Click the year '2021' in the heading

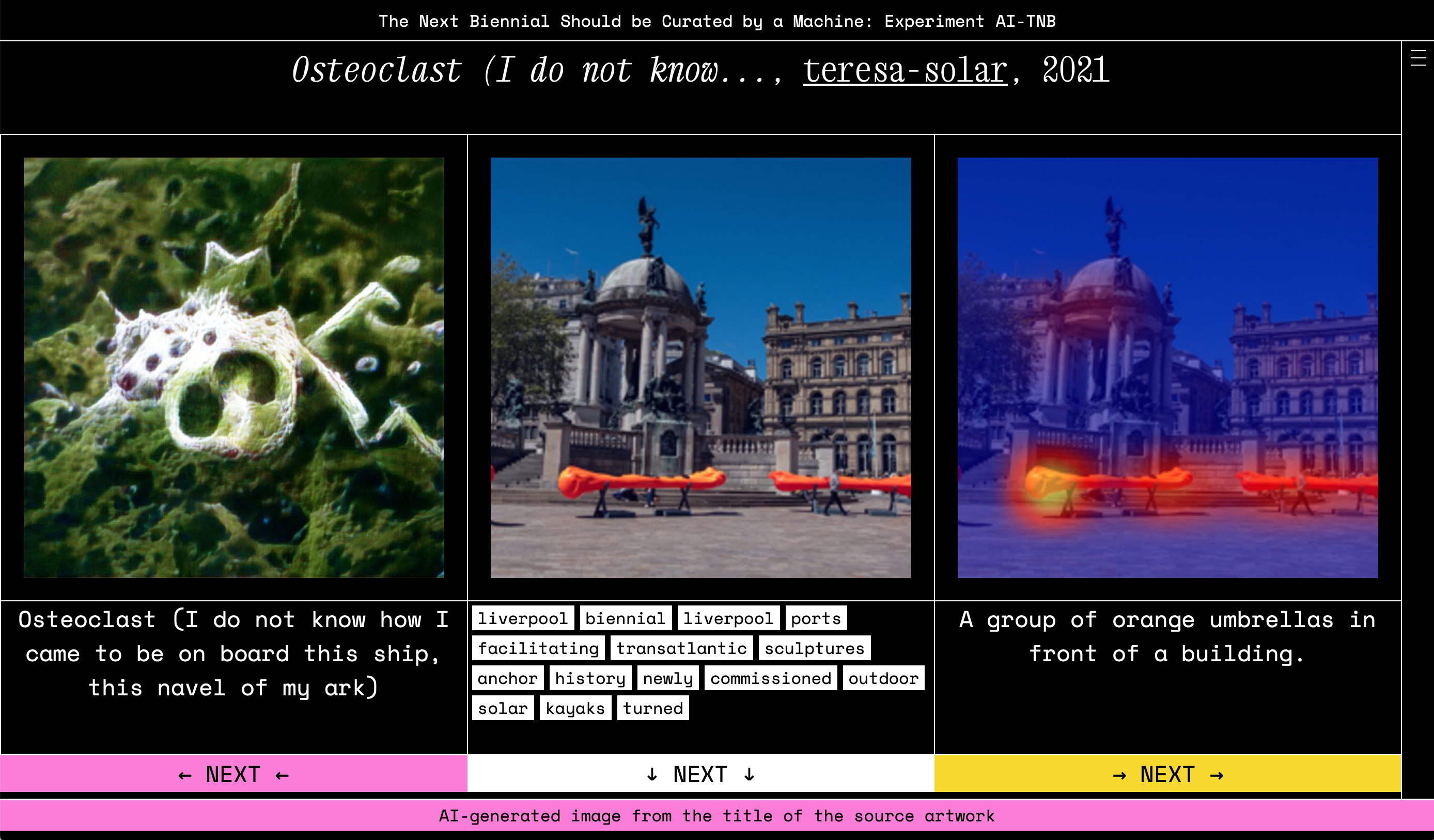pos(1075,70)
